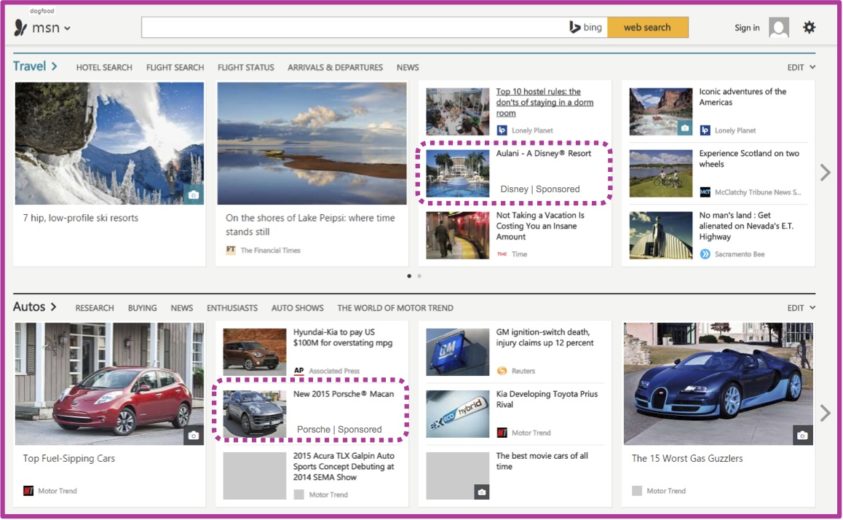
Task: Select the Arrivals & Departures tab
Action: coord(335,67)
